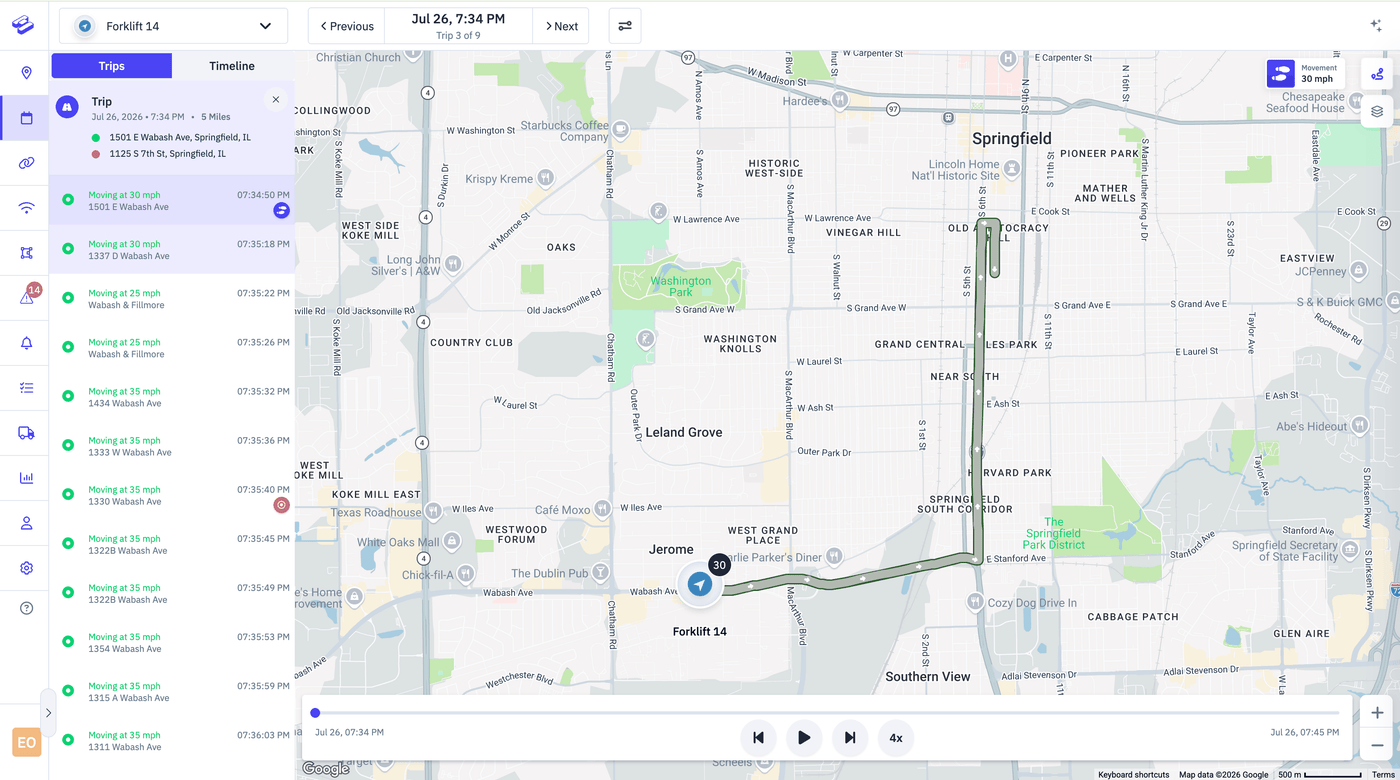Go to the Previous trip
The width and height of the screenshot is (1400, 780).
point(347,26)
